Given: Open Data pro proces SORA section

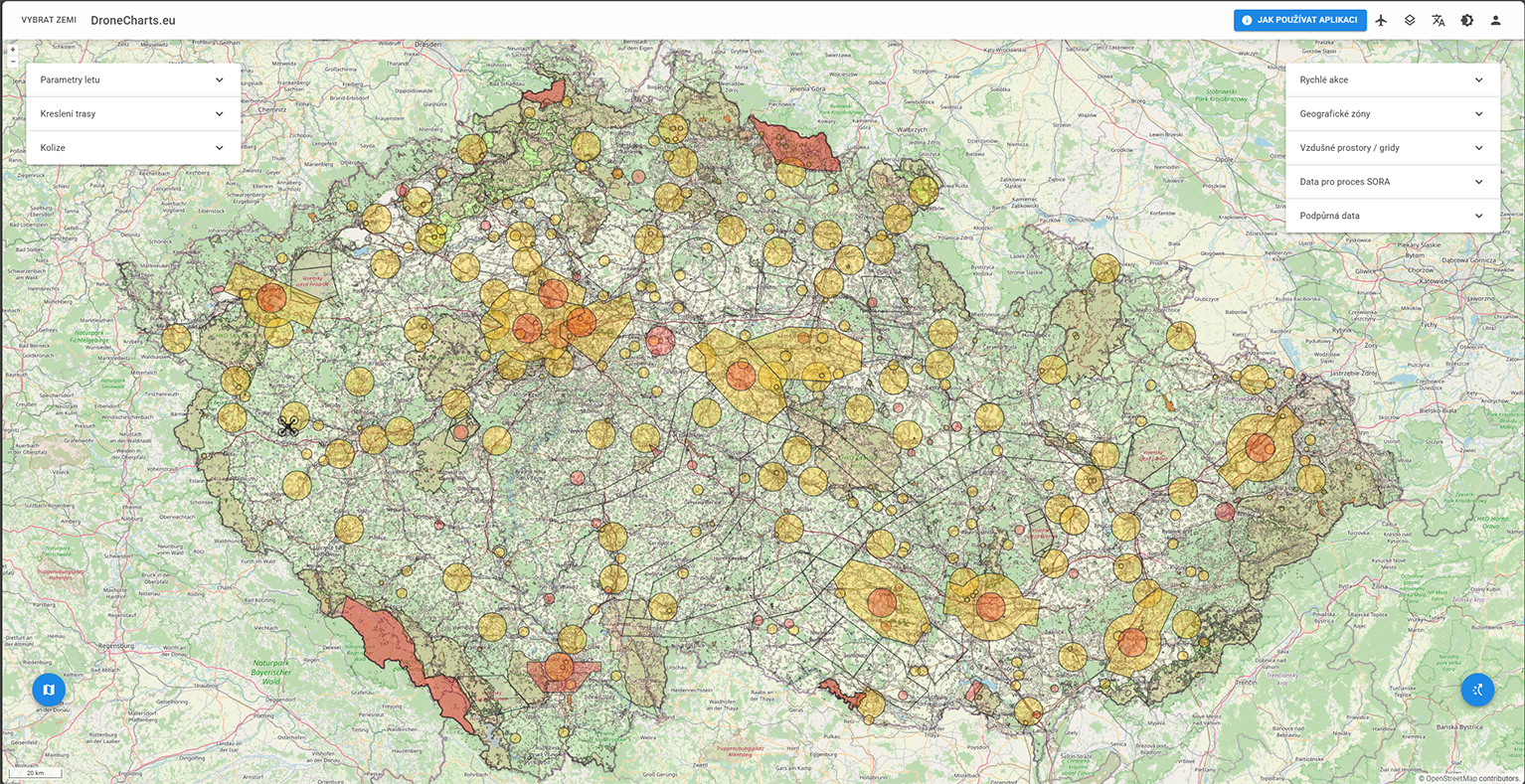Looking at the screenshot, I should pos(1392,182).
